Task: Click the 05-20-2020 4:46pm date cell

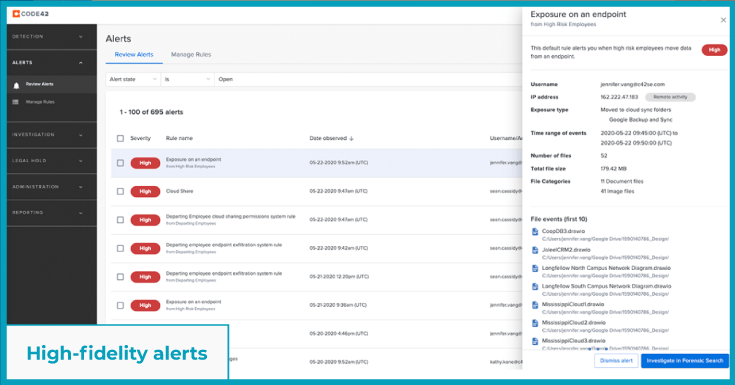Action: click(x=338, y=334)
